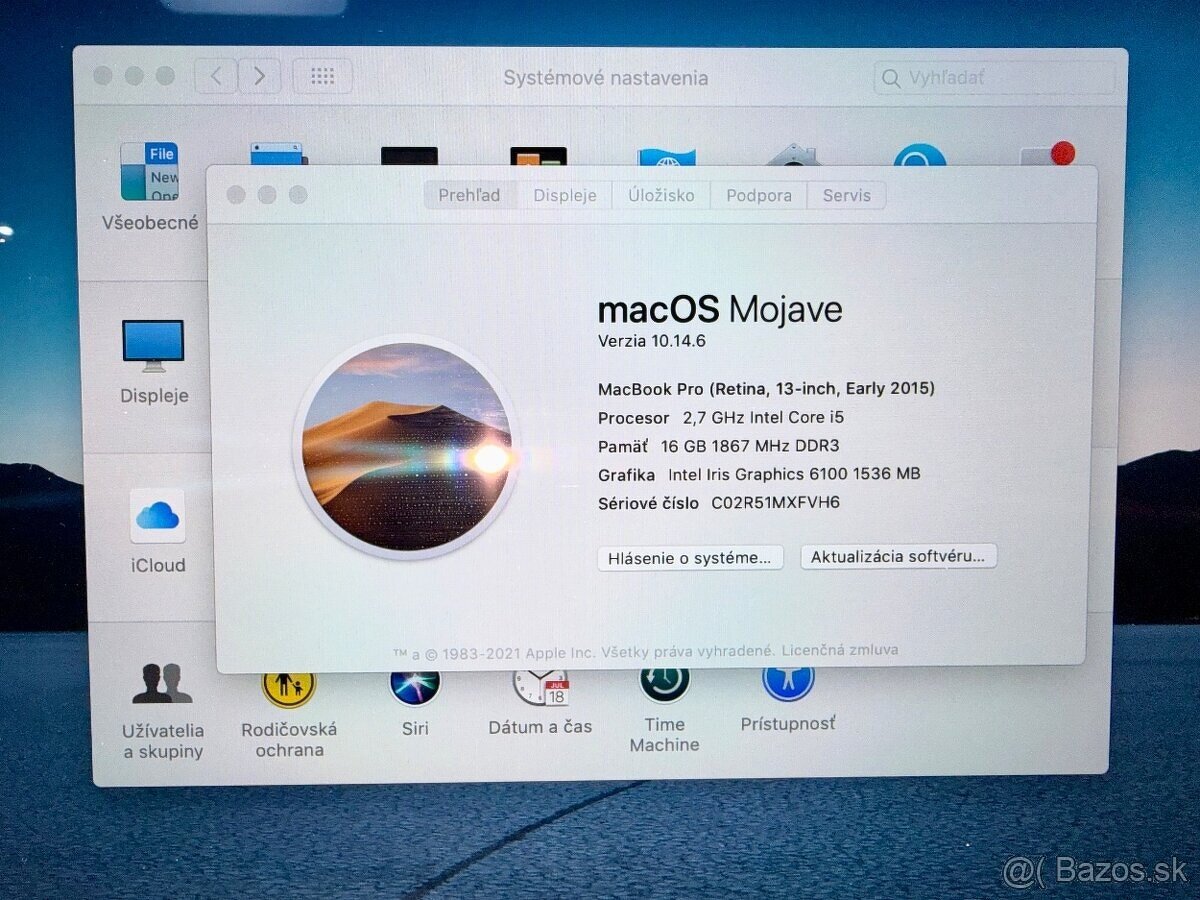Click the back arrow in the toolbar

tap(216, 76)
